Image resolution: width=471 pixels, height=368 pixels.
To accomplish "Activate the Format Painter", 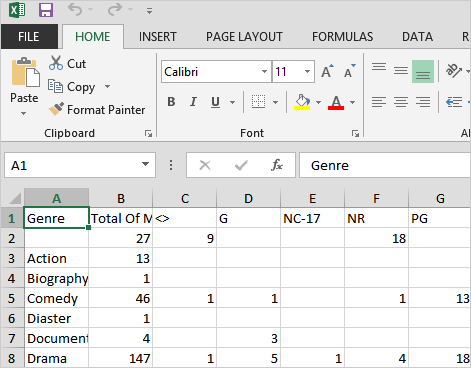I will tap(97, 110).
